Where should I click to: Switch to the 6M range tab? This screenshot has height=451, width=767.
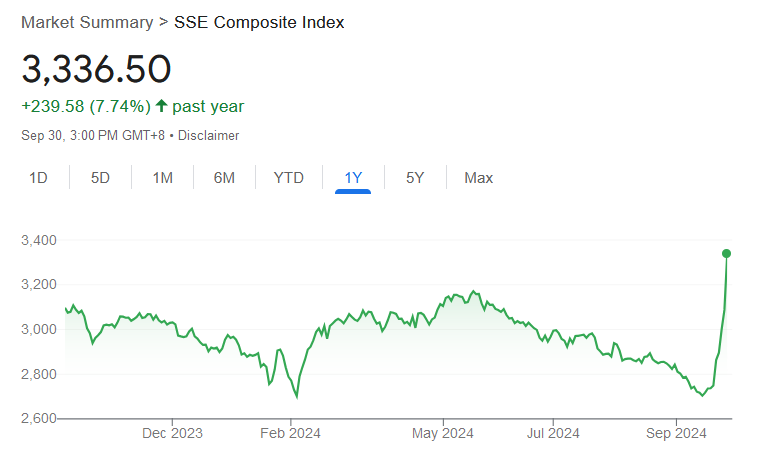pos(224,178)
